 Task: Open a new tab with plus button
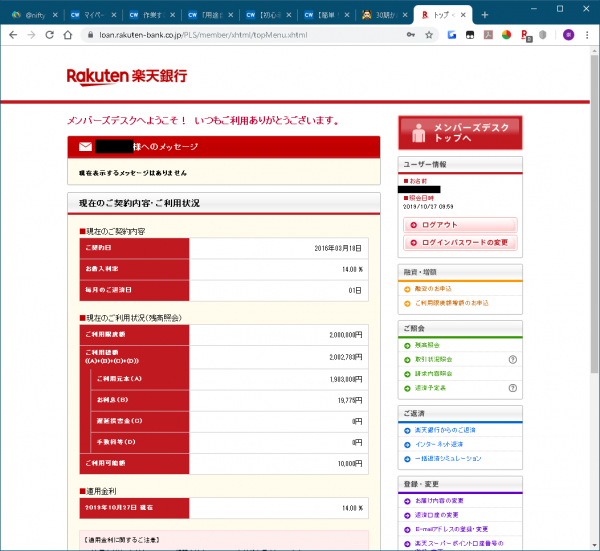(x=484, y=15)
